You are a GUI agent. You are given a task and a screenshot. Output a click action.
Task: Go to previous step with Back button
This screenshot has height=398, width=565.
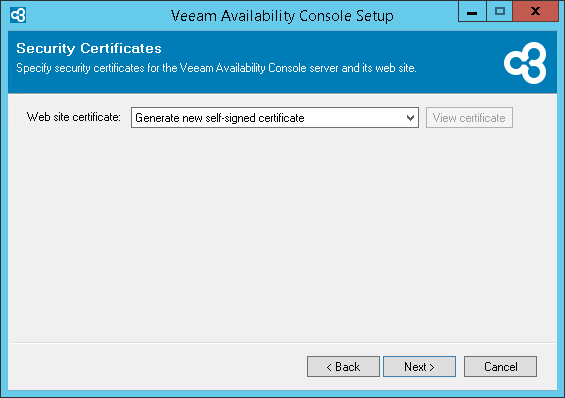[343, 367]
